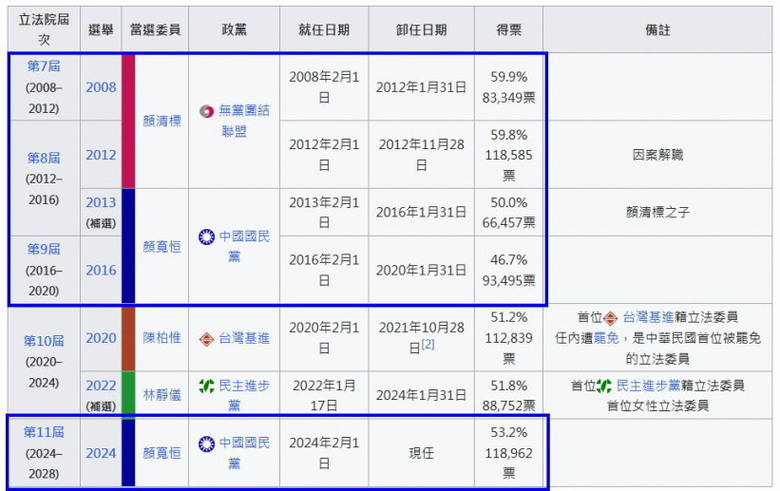Screen dimensions: 780x491
Task: Click footnote reference [2] after 2021年10月28日
Action: (427, 345)
